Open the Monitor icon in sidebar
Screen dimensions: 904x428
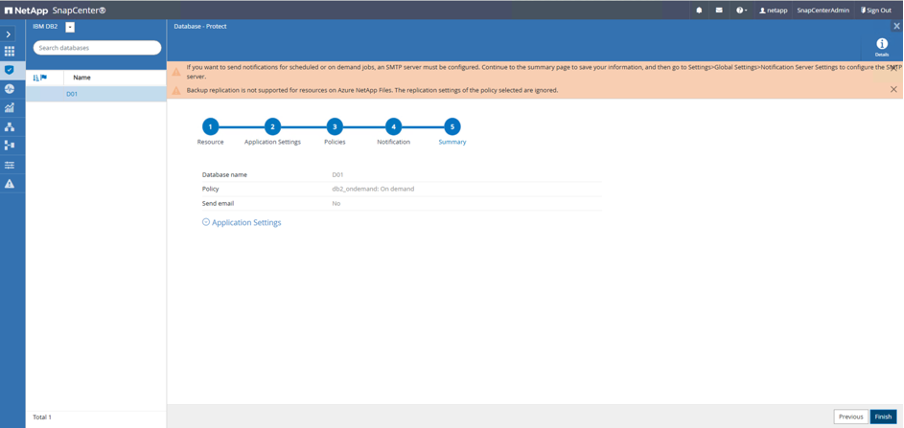coord(9,89)
